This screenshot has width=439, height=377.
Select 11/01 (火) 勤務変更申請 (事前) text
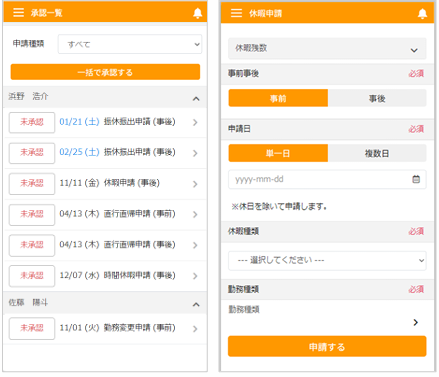117,328
